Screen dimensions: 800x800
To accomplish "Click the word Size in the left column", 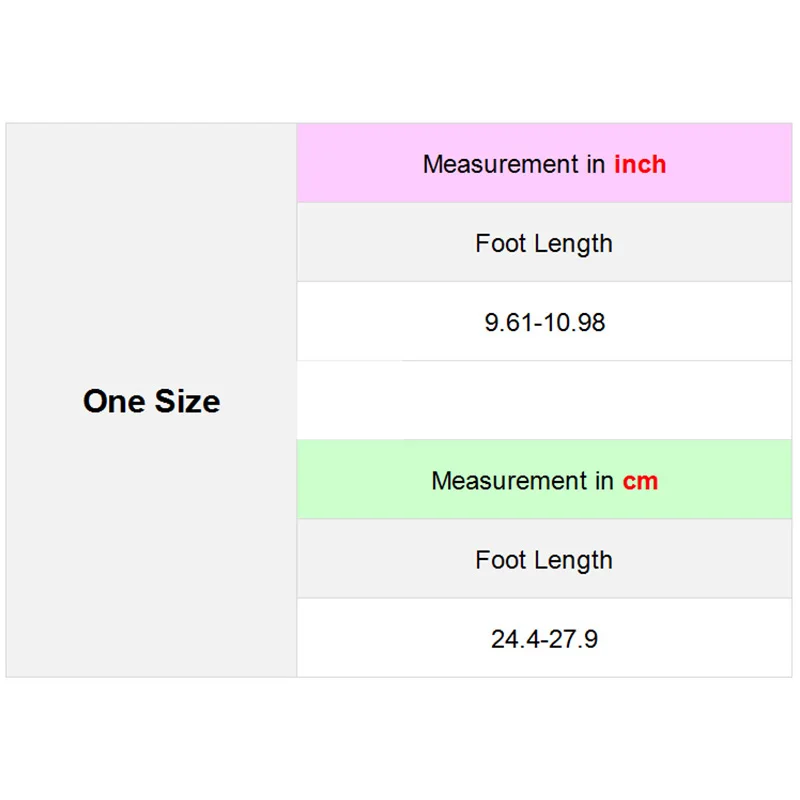I will (x=187, y=401).
